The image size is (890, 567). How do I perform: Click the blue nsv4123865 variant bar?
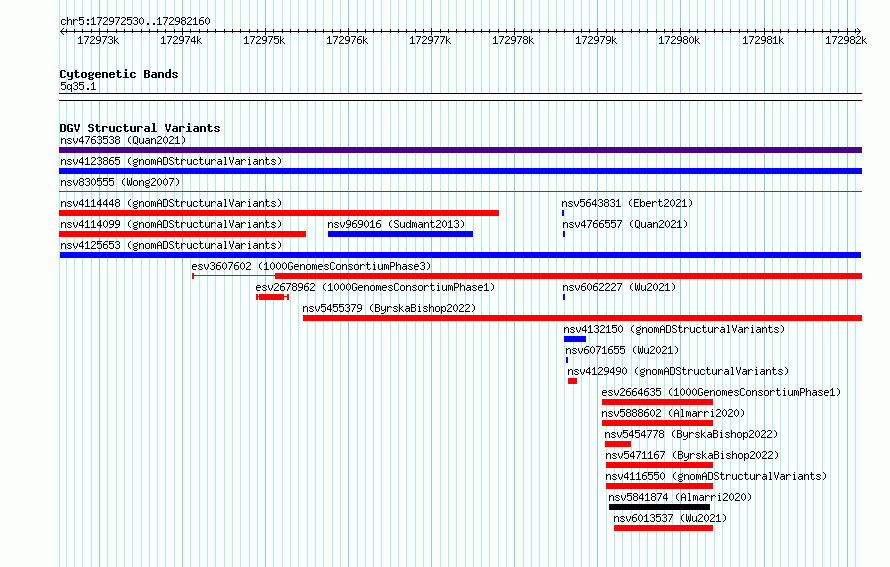point(460,171)
